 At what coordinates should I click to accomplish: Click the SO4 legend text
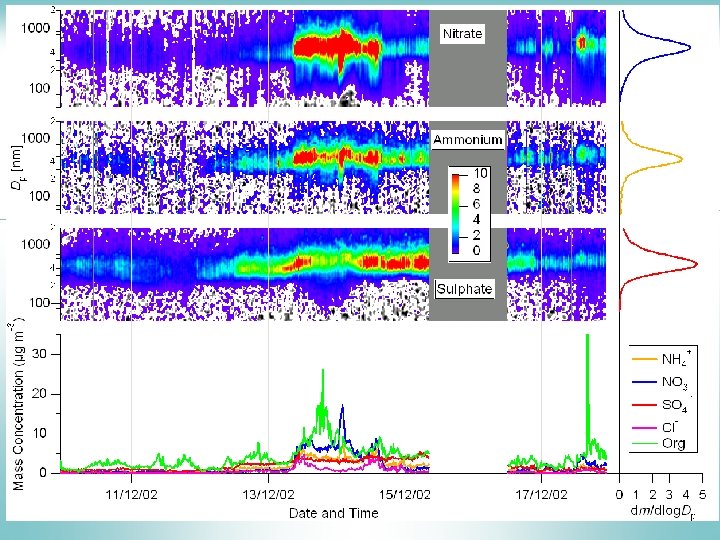(x=675, y=405)
